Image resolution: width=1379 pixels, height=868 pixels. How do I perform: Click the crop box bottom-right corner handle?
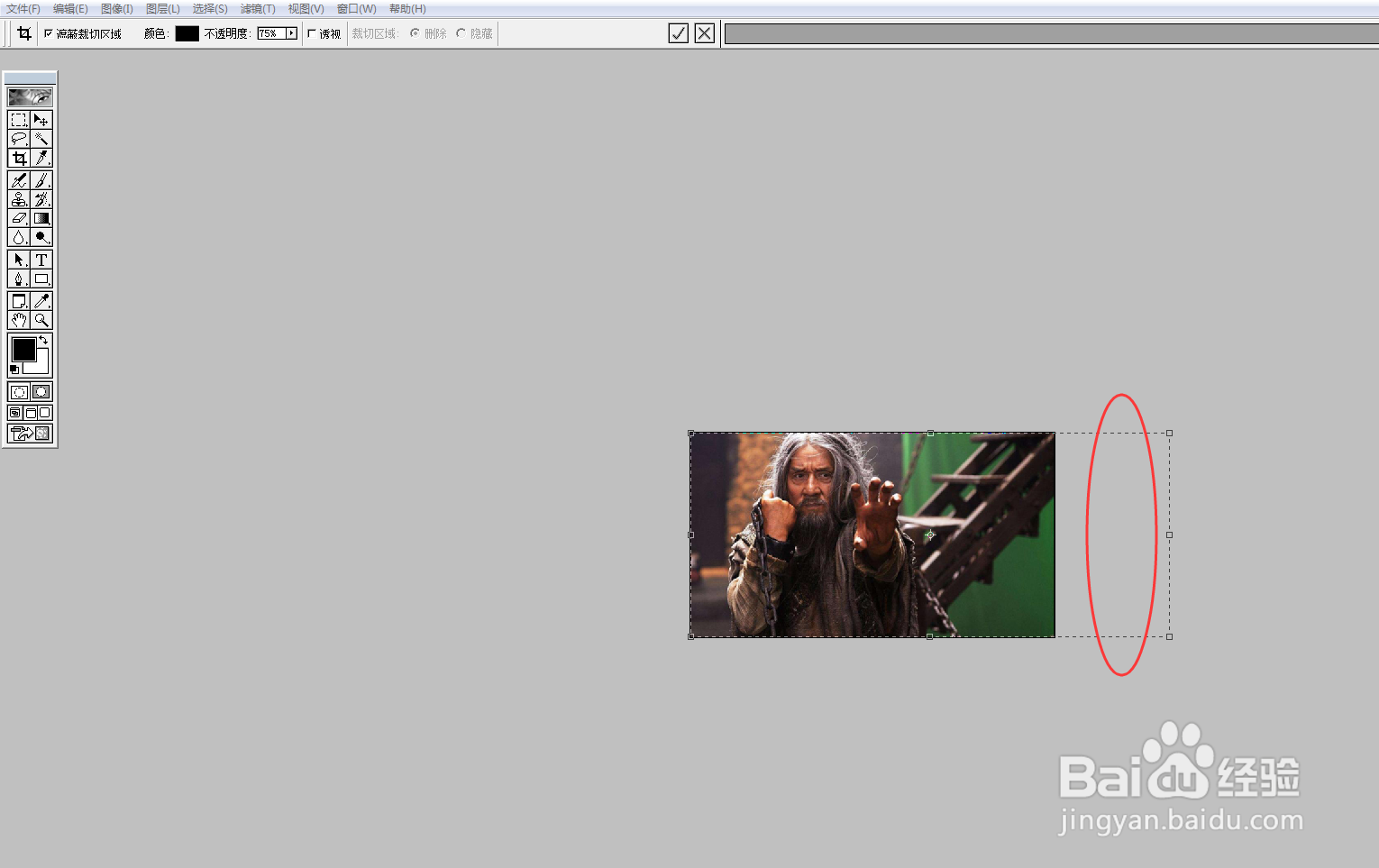[1170, 636]
